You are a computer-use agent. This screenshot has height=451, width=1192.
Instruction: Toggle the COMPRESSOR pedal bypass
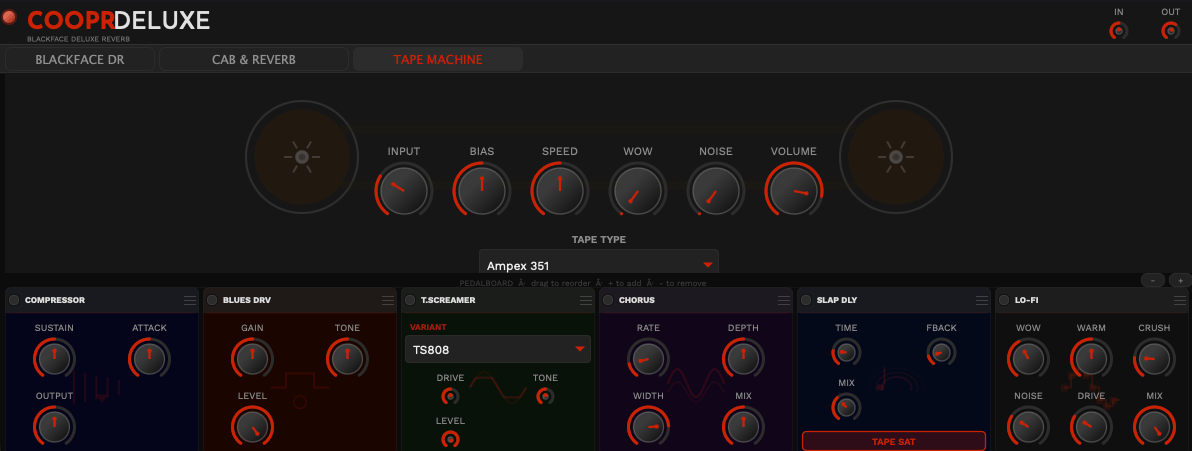[14, 300]
